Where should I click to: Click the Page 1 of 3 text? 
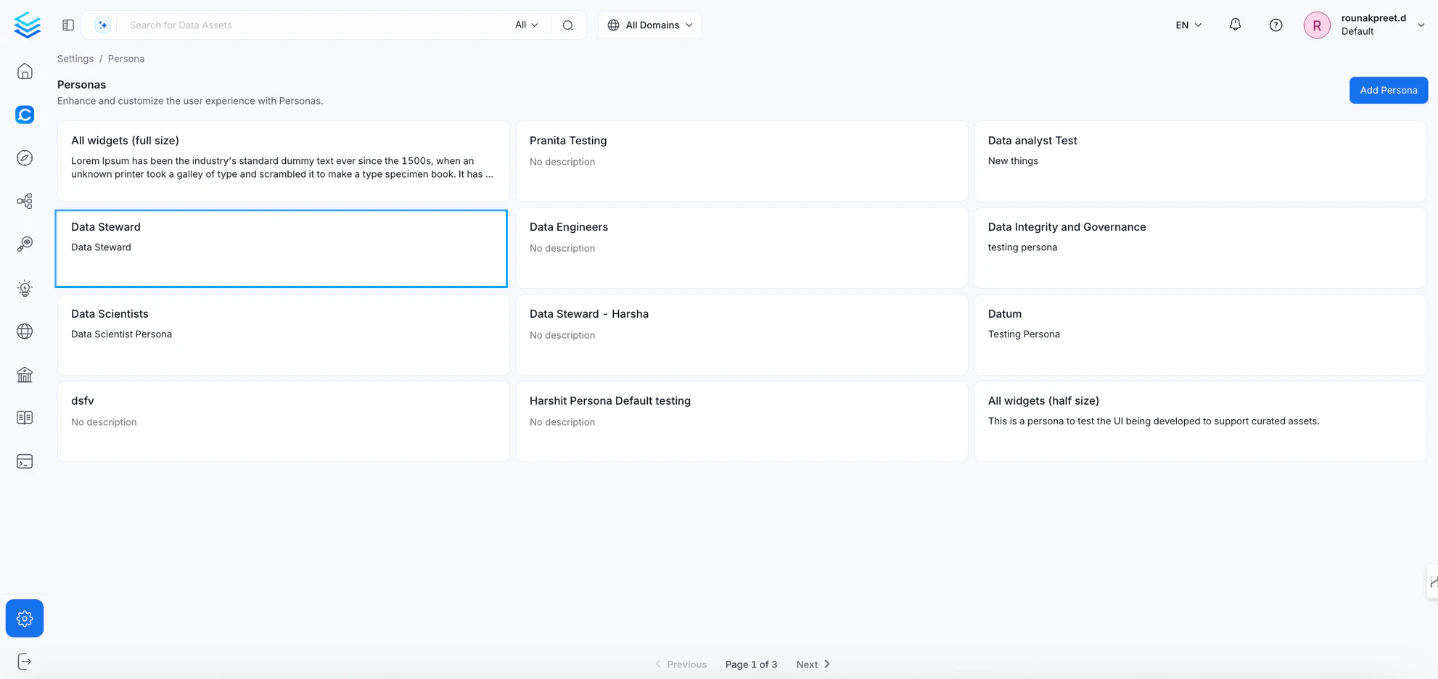751,664
